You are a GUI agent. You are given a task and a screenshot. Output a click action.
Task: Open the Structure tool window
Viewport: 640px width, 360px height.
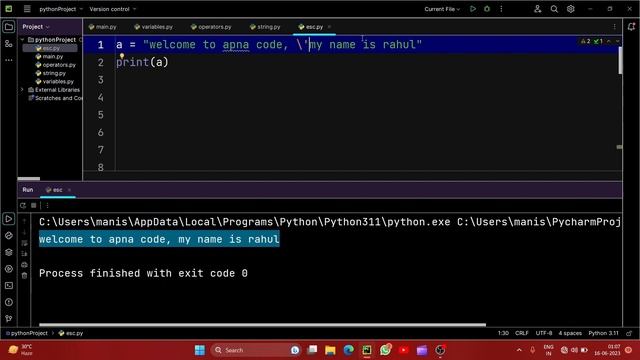click(x=9, y=44)
